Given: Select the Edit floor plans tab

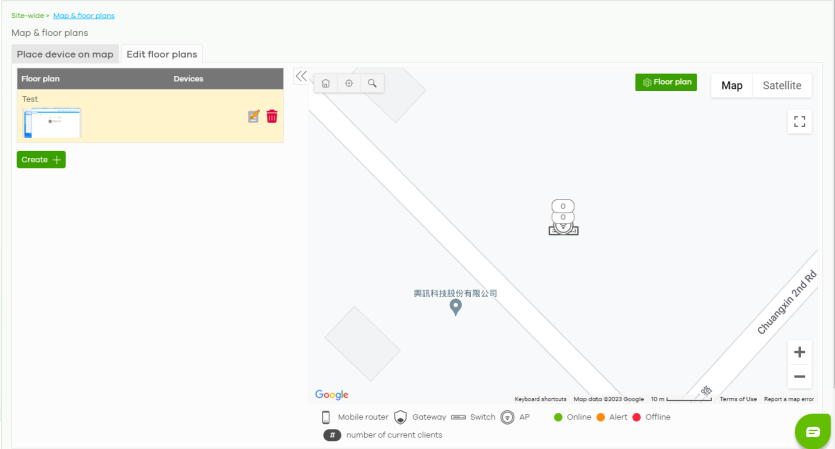Looking at the screenshot, I should point(162,54).
